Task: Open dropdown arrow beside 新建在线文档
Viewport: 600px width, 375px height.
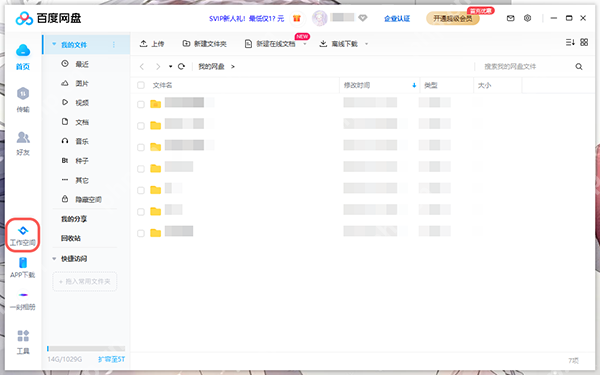Action: (305, 44)
